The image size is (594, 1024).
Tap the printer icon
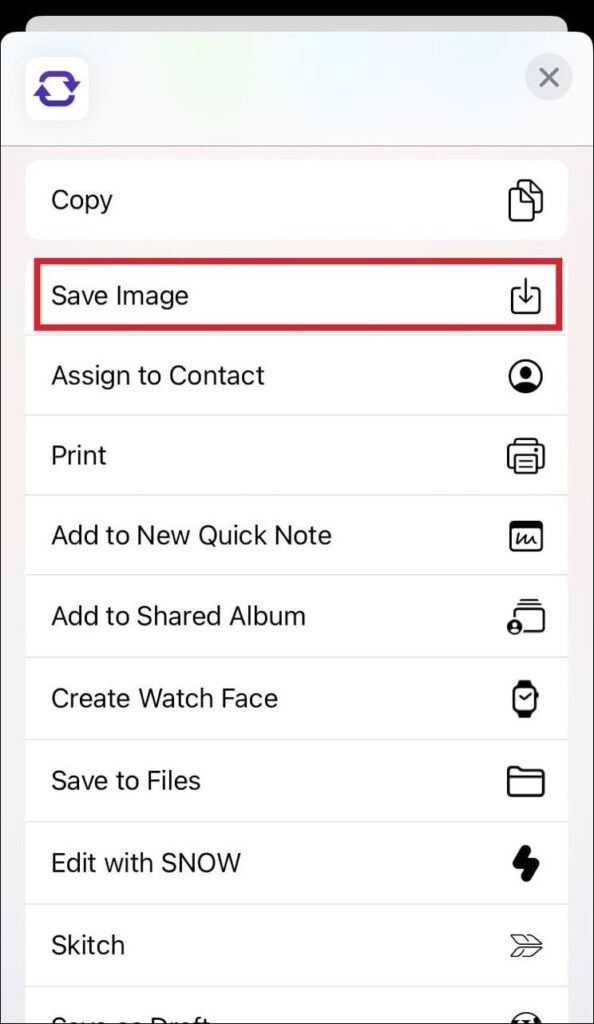(x=525, y=456)
